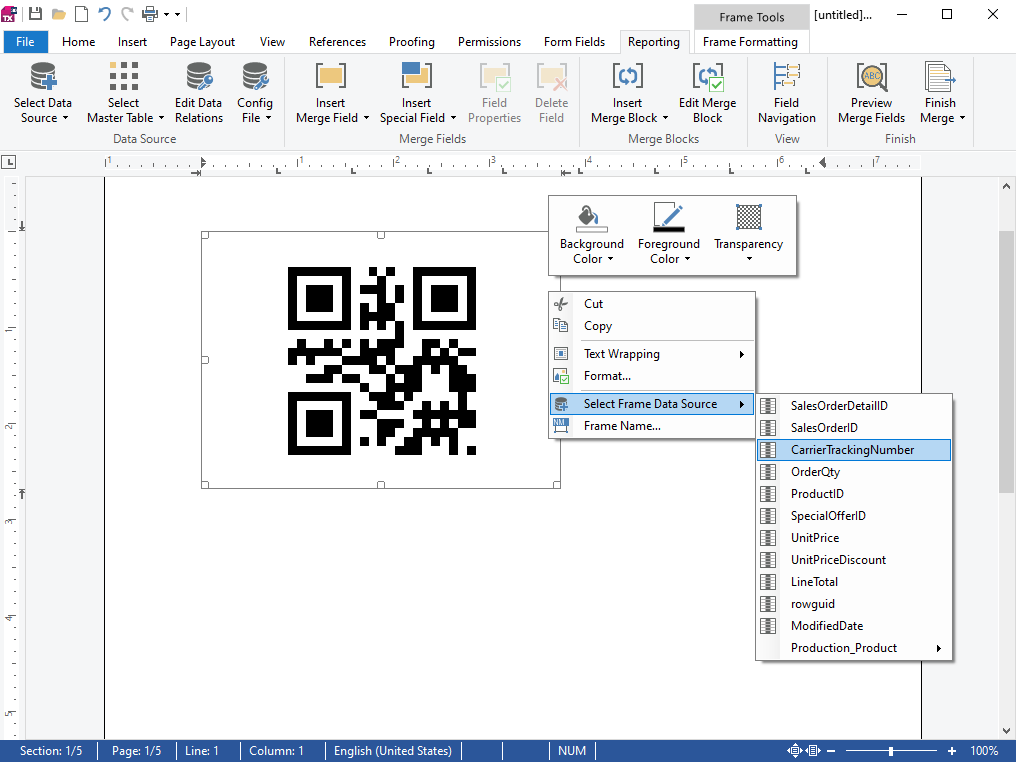Activate Preview Merge Fields
The width and height of the screenshot is (1016, 762).
870,90
